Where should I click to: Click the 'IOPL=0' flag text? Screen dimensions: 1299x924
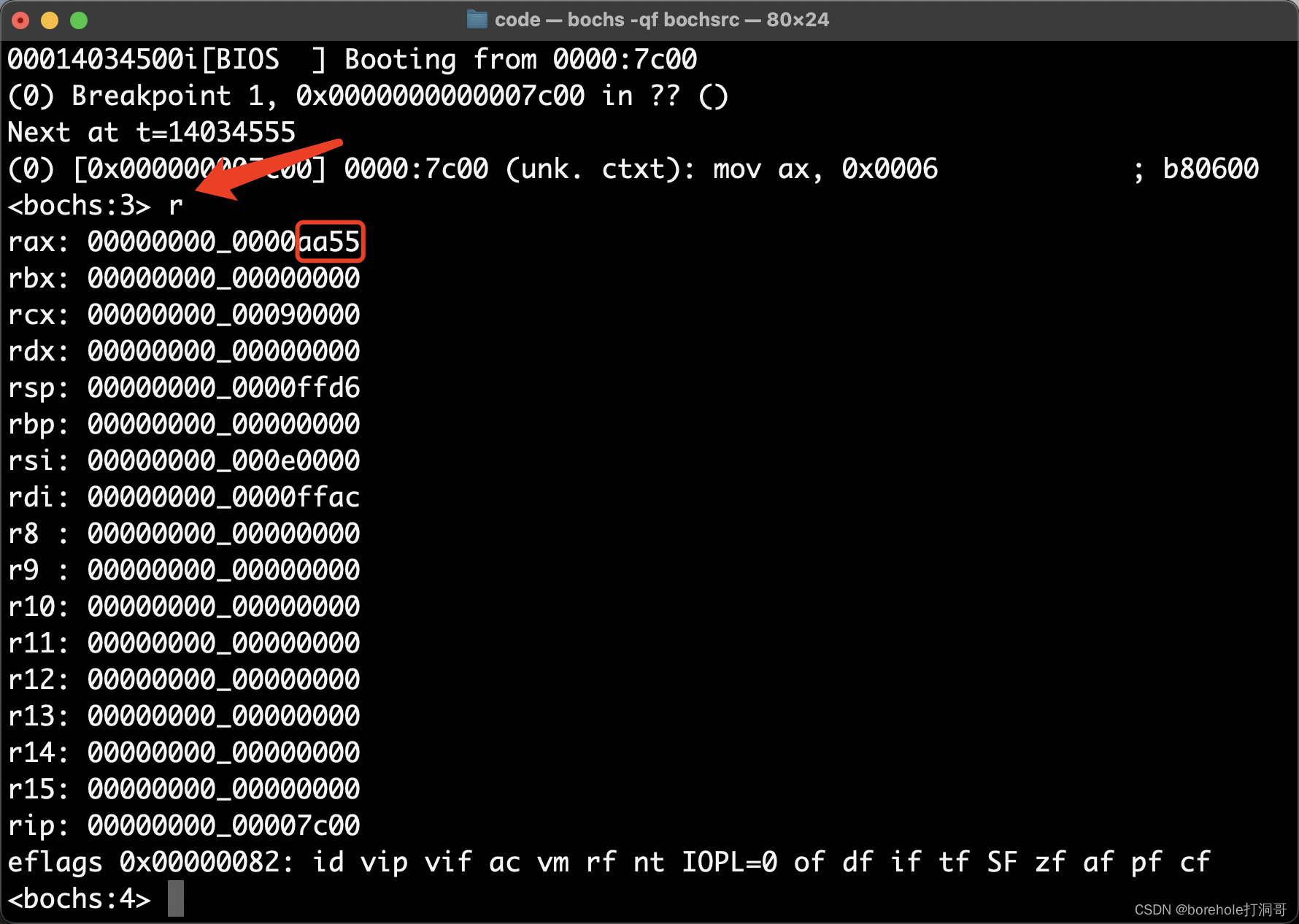pos(729,862)
